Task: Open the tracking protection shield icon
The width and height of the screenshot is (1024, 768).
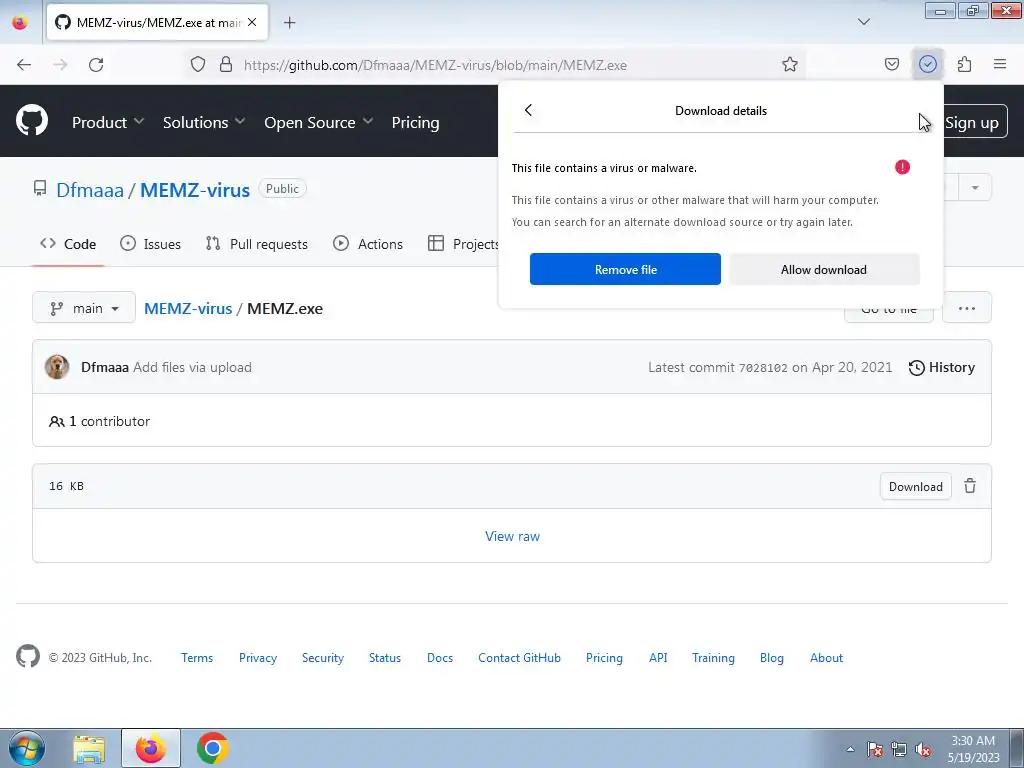Action: [x=198, y=65]
